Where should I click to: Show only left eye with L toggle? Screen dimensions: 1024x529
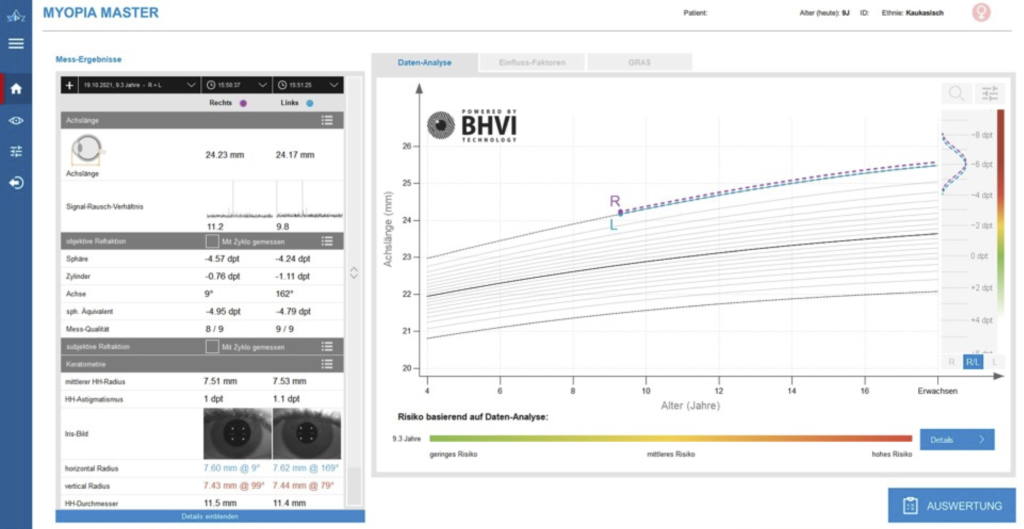point(994,362)
